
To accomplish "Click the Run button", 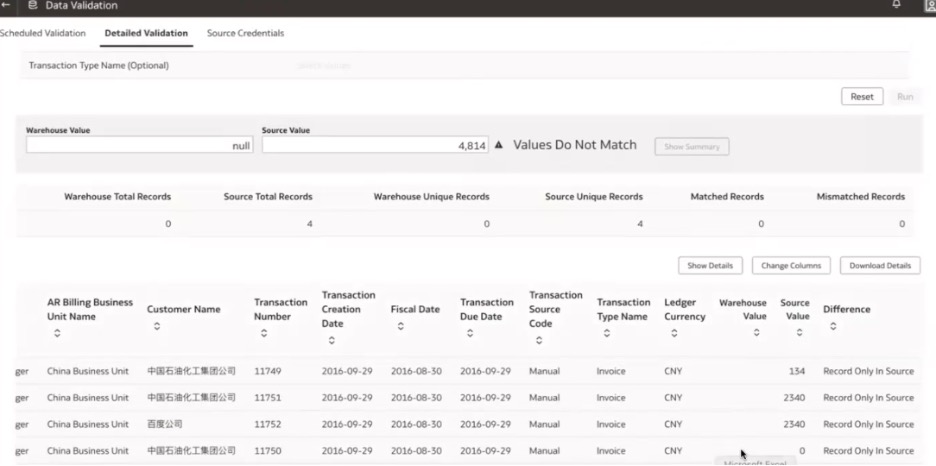I will pyautogui.click(x=905, y=97).
